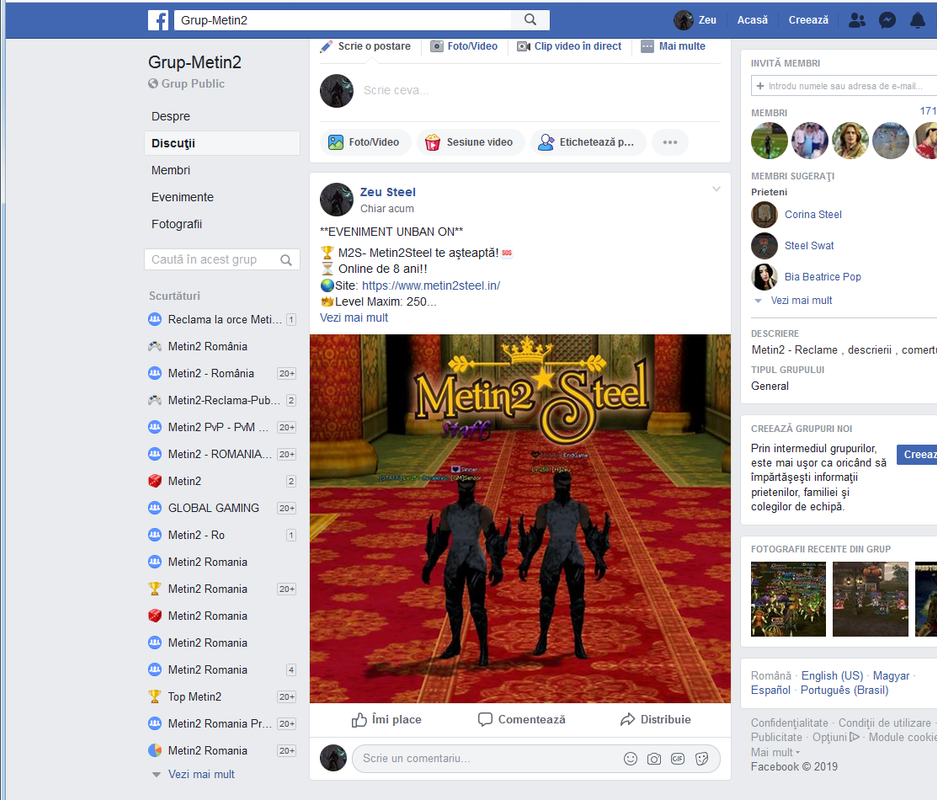Click the invite members email input

(844, 86)
